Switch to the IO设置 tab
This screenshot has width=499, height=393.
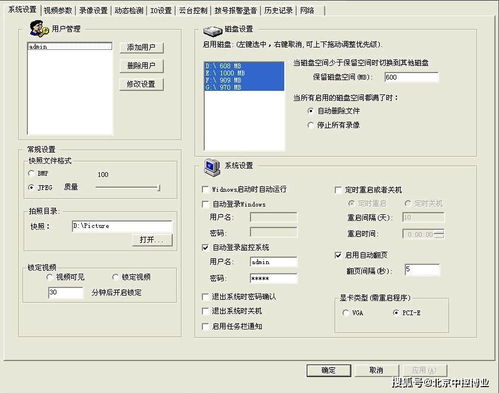click(161, 11)
